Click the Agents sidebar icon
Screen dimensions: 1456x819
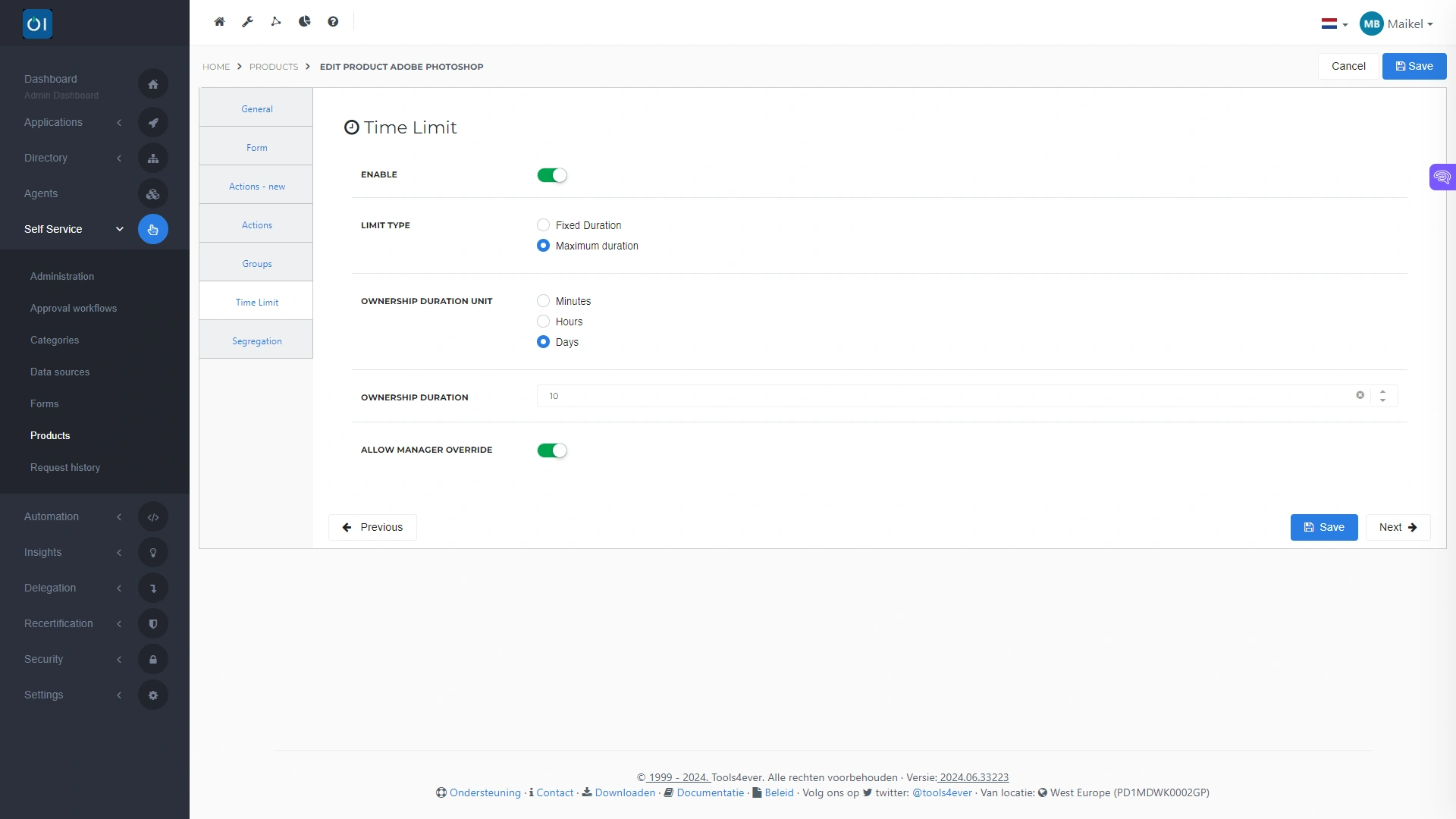(153, 194)
